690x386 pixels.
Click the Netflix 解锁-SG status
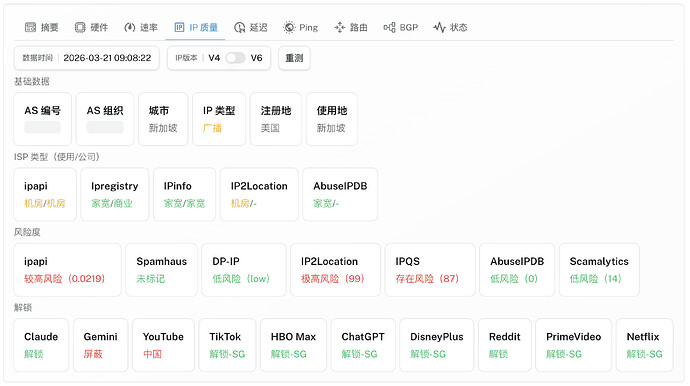point(644,354)
